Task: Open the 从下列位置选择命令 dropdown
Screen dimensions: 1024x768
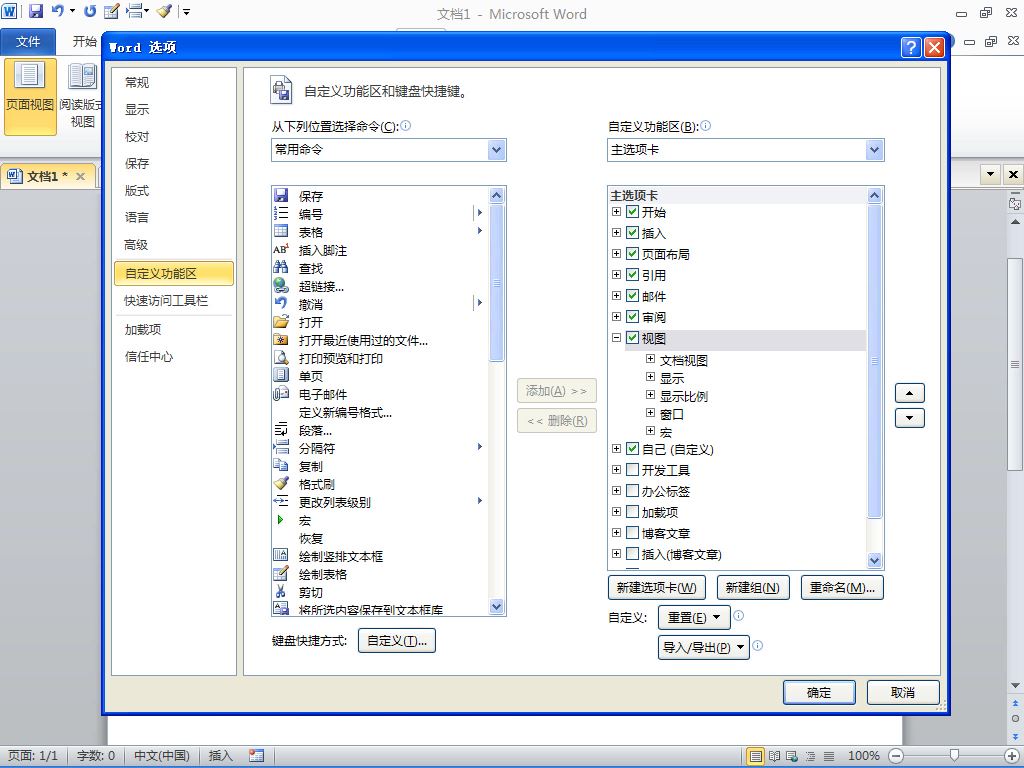Action: [496, 150]
